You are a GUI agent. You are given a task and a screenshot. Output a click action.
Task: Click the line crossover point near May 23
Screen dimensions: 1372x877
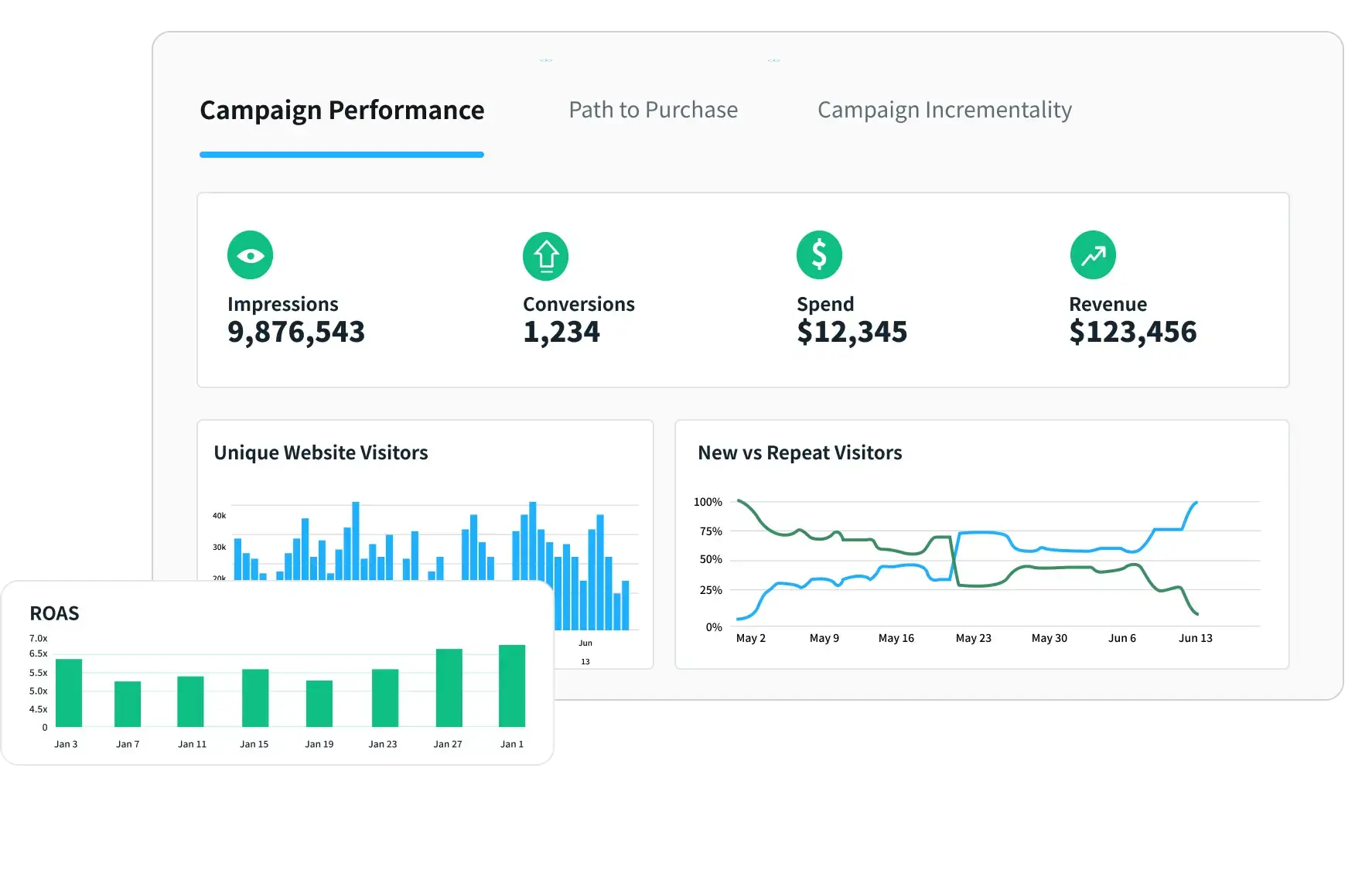[954, 558]
